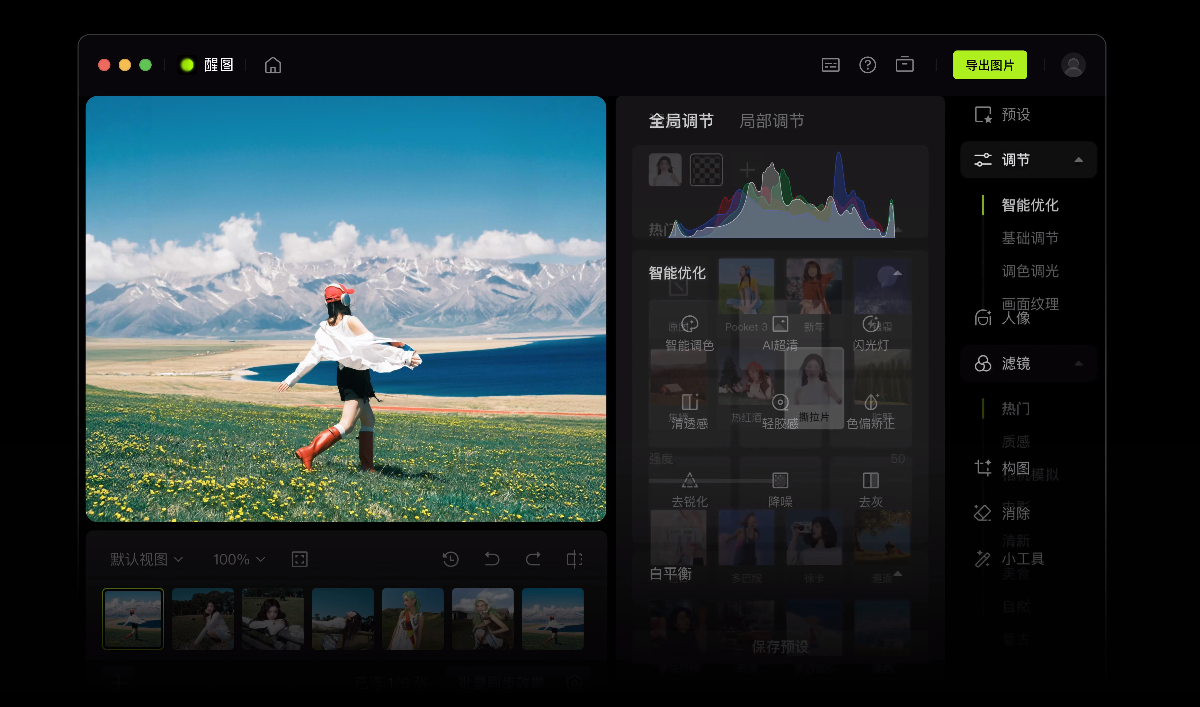The height and width of the screenshot is (707, 1200).
Task: Select the second filmstrip thumbnail
Action: click(x=203, y=619)
